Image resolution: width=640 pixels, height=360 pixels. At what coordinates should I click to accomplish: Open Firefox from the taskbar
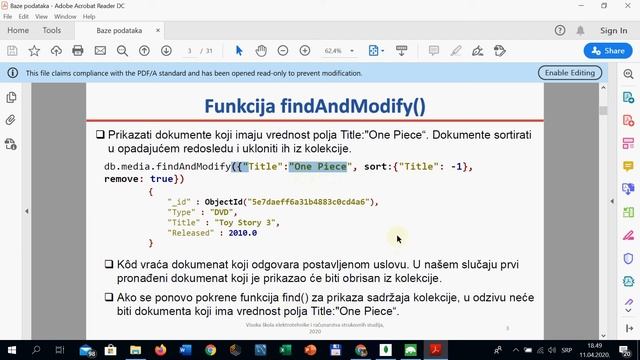[160, 350]
